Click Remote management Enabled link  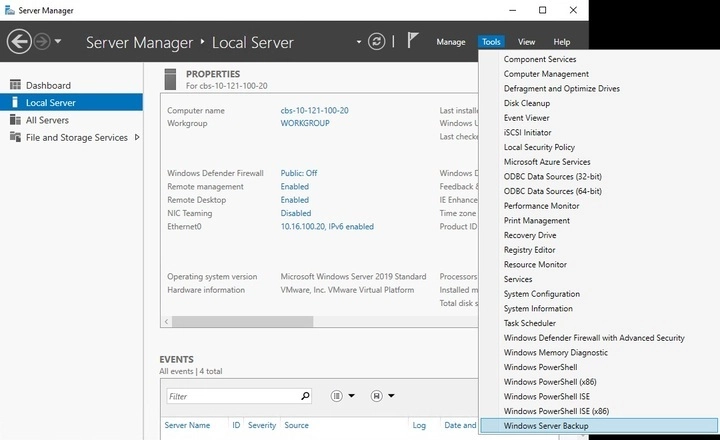295,187
